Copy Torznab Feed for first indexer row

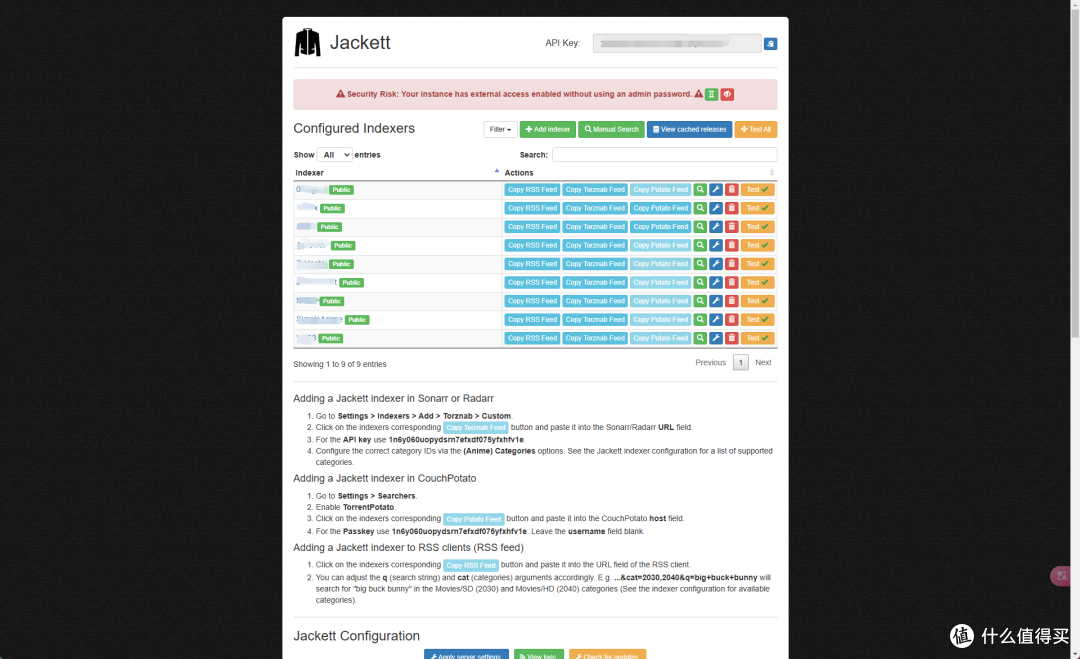[595, 189]
